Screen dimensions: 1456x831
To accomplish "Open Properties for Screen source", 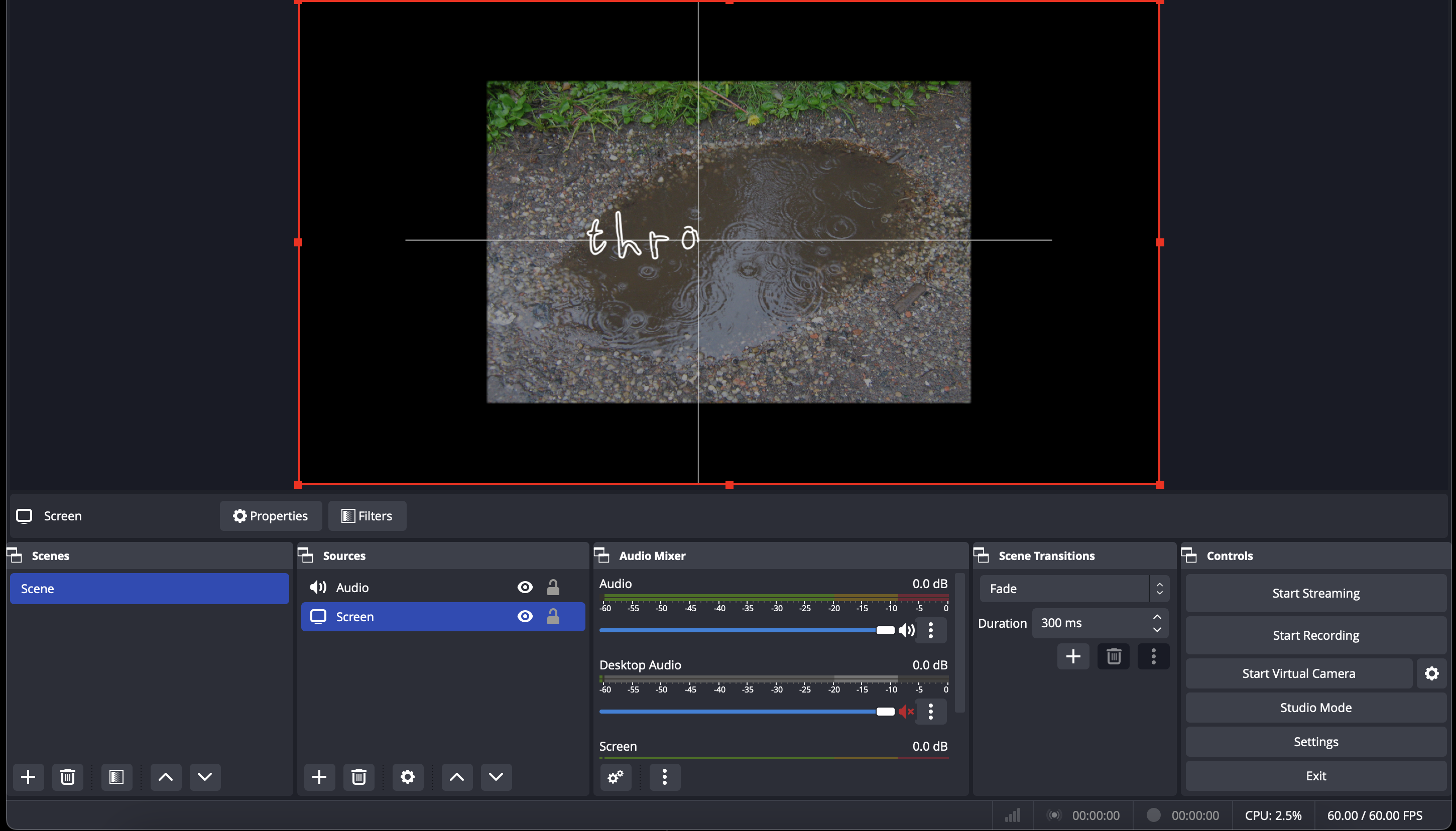I will coord(271,516).
